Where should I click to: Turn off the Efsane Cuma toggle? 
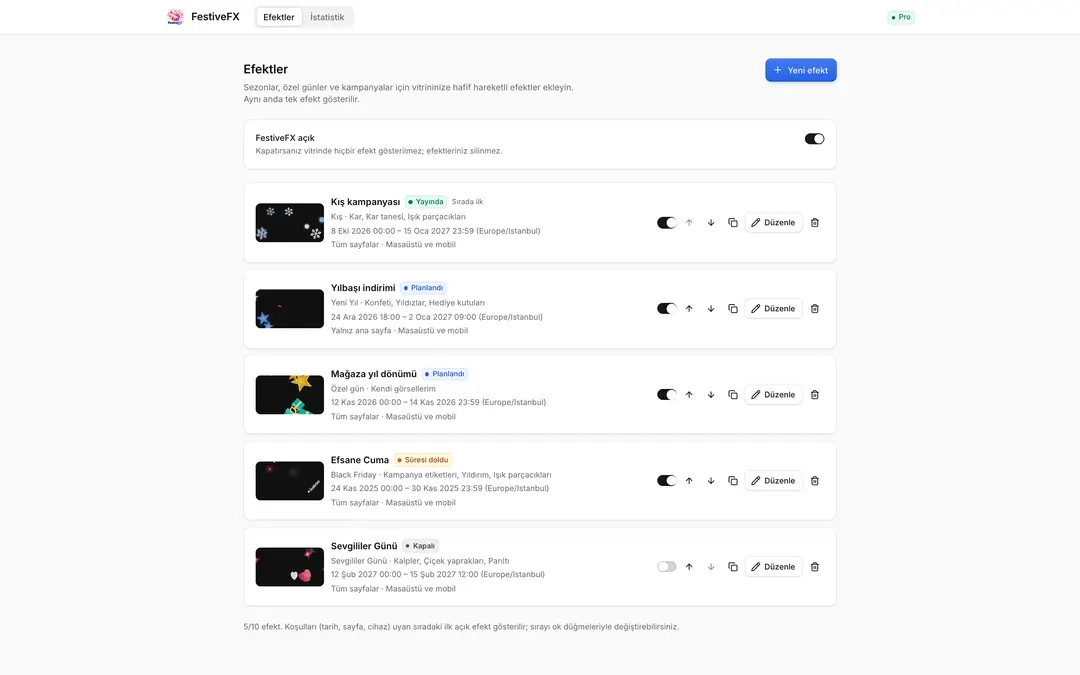667,481
